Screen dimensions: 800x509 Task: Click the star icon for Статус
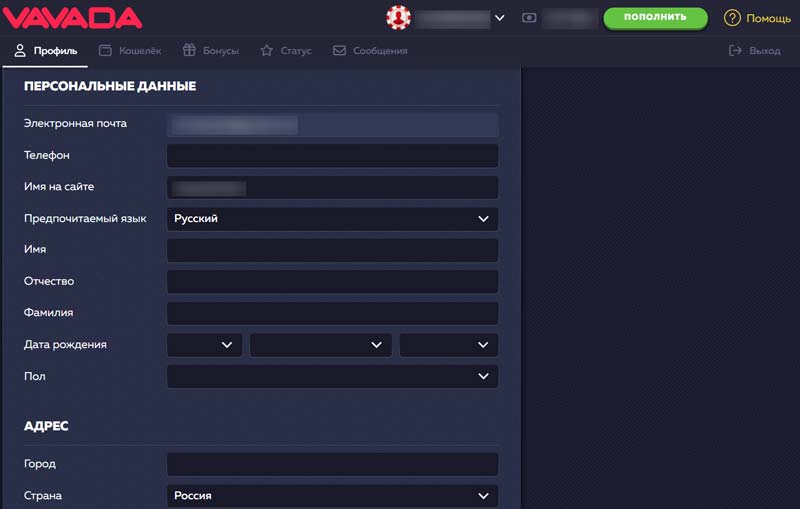click(266, 50)
